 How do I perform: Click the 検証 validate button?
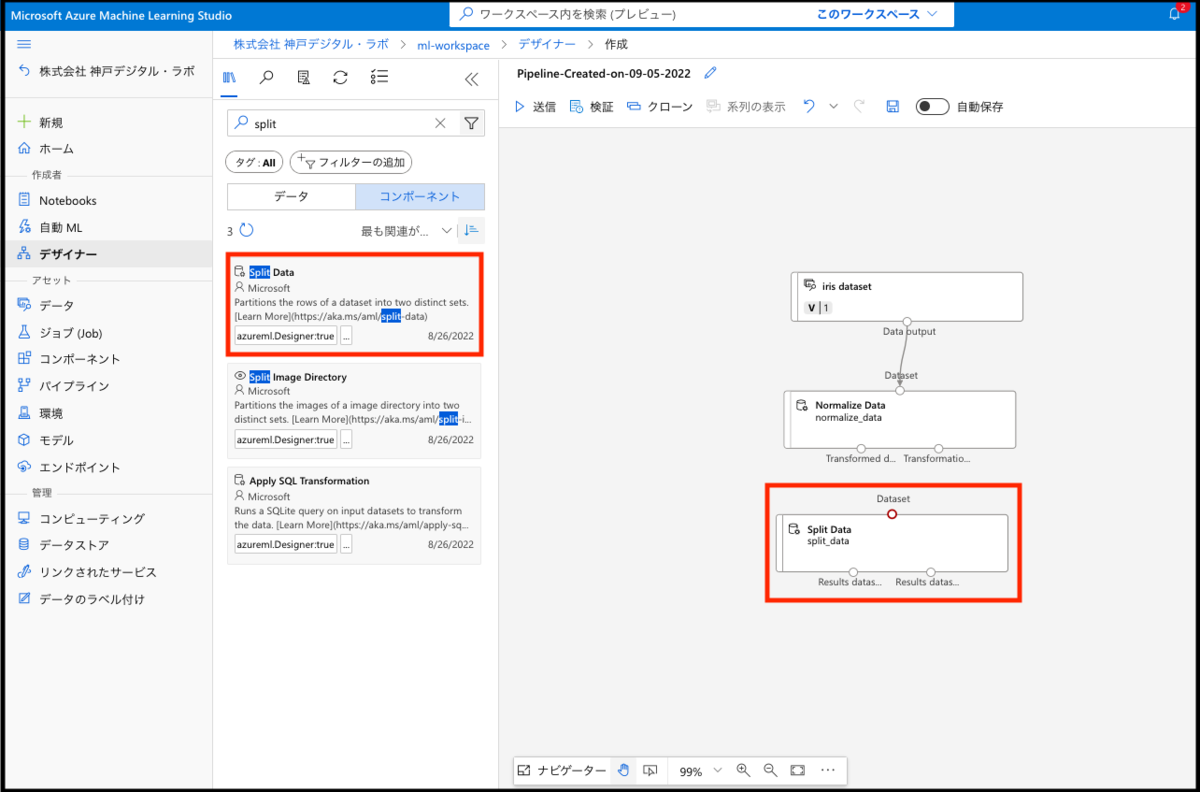pos(591,106)
